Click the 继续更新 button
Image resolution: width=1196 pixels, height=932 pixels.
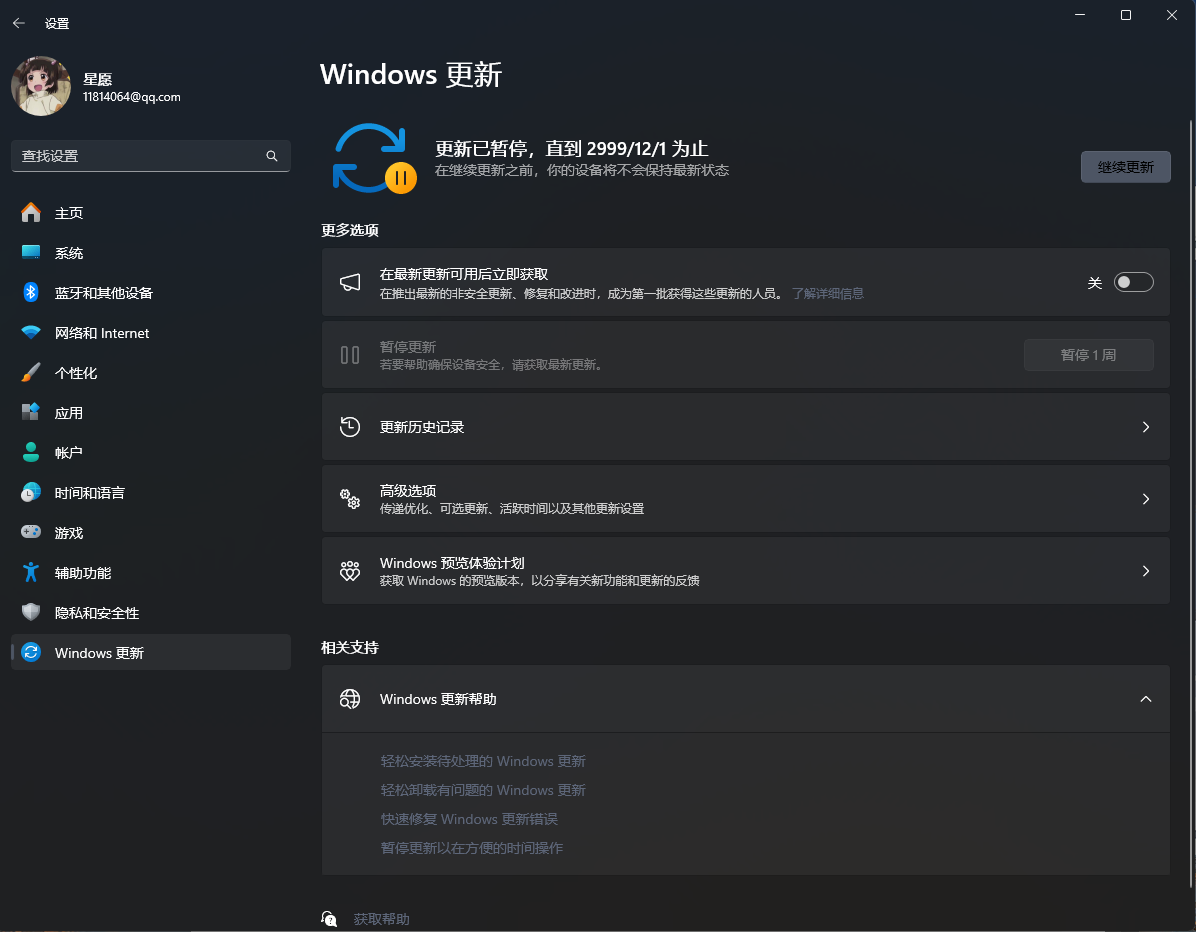pyautogui.click(x=1125, y=167)
